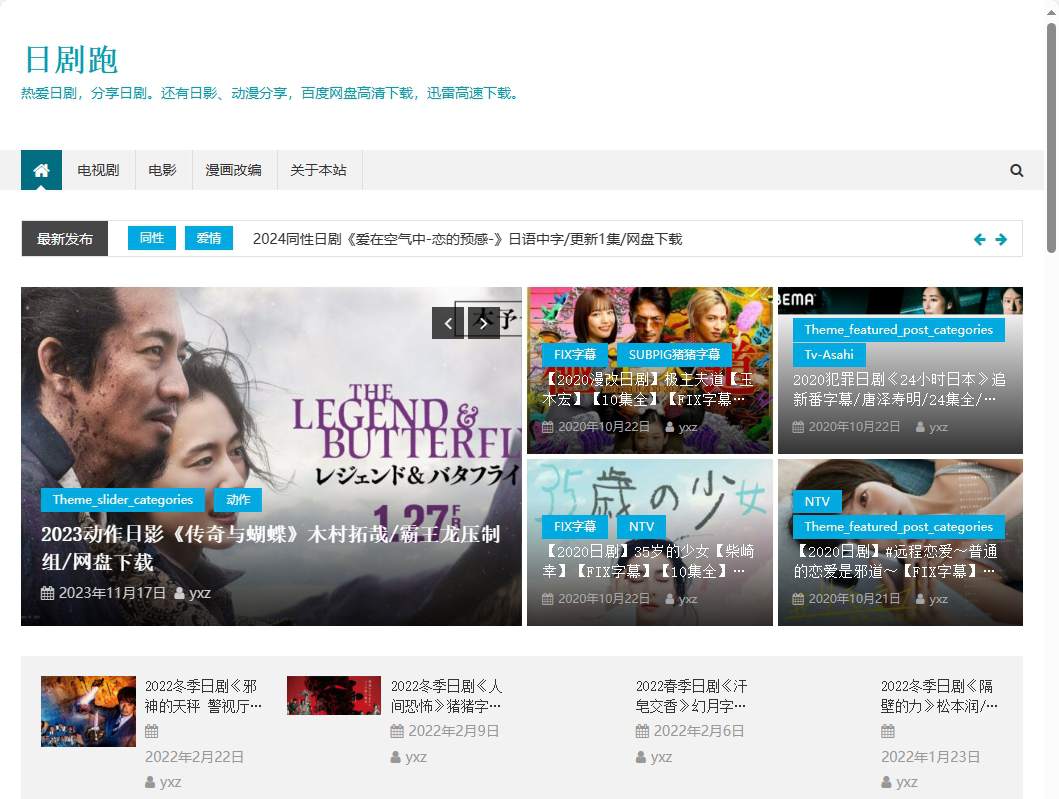
Task: Click NTV tag on 远程恋爱 card
Action: tap(817, 501)
